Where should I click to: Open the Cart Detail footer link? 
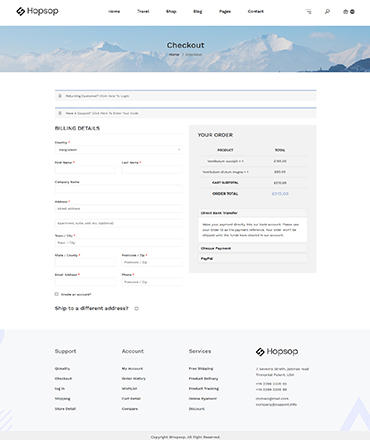(131, 399)
